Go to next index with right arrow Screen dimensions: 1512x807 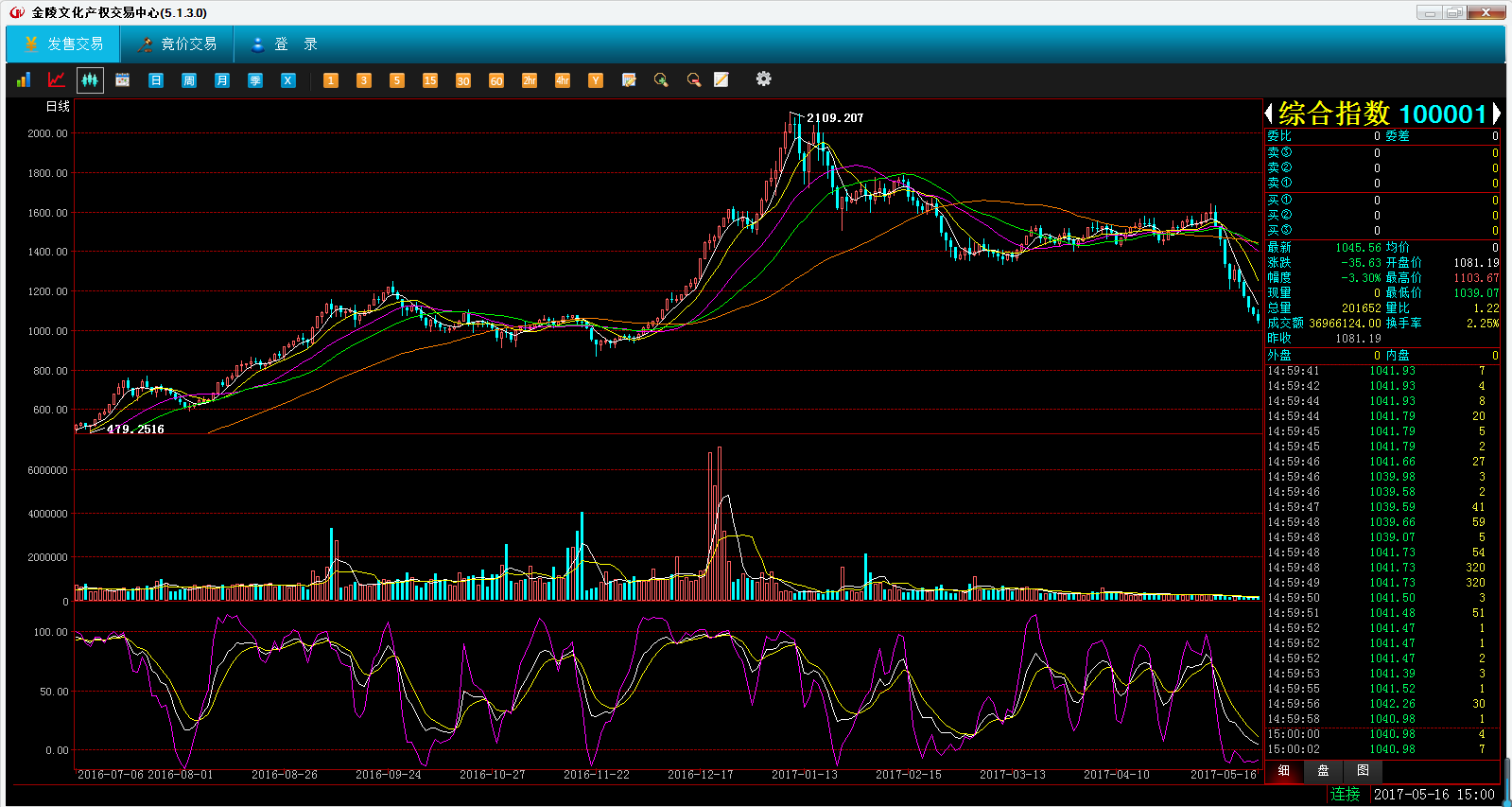tap(1496, 114)
